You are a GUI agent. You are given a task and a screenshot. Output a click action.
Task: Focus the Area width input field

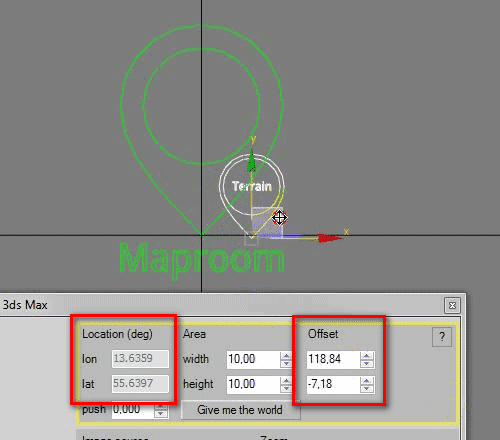pos(254,359)
